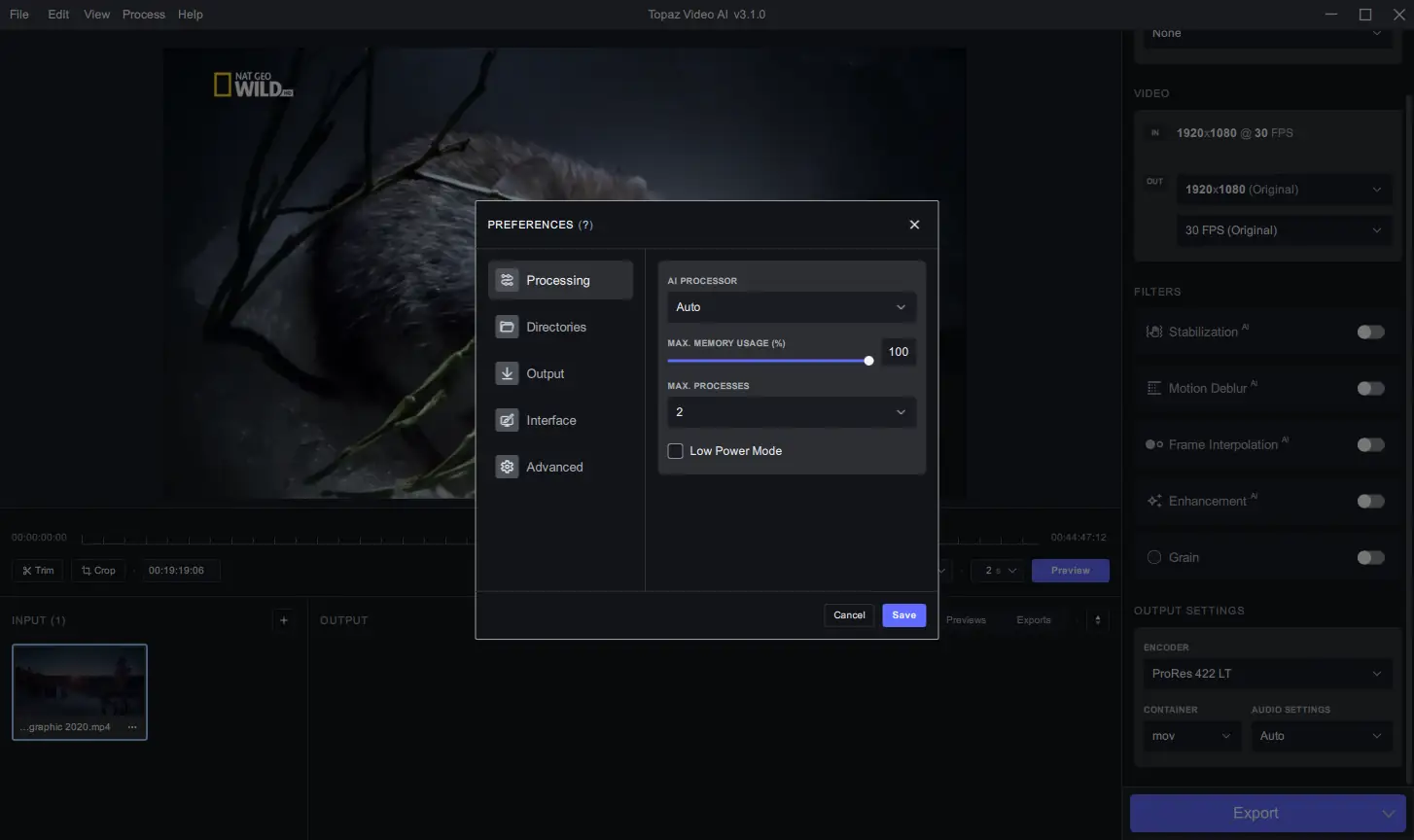Expand the AI Processor dropdown
1414x840 pixels.
792,307
